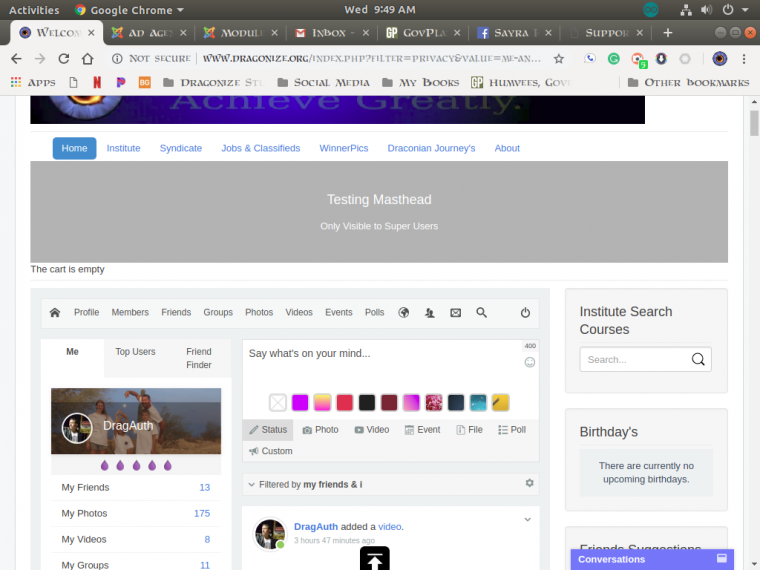Open the network status indicator

coord(686,10)
